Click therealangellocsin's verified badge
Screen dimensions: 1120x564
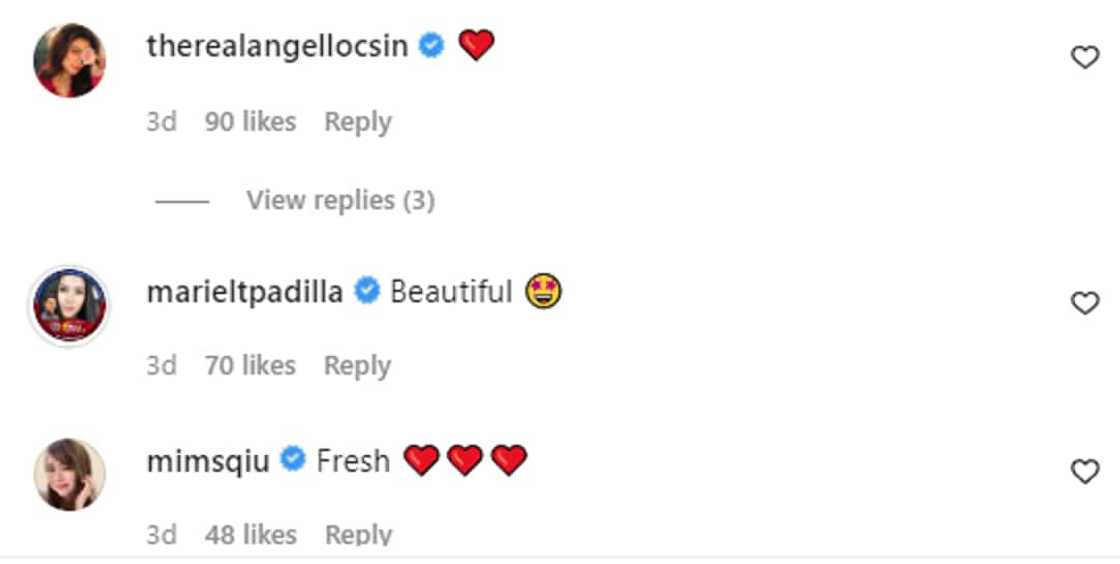click(432, 46)
